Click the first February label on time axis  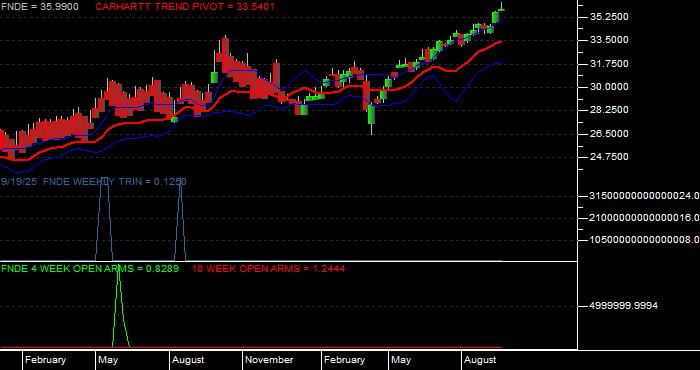click(x=45, y=360)
